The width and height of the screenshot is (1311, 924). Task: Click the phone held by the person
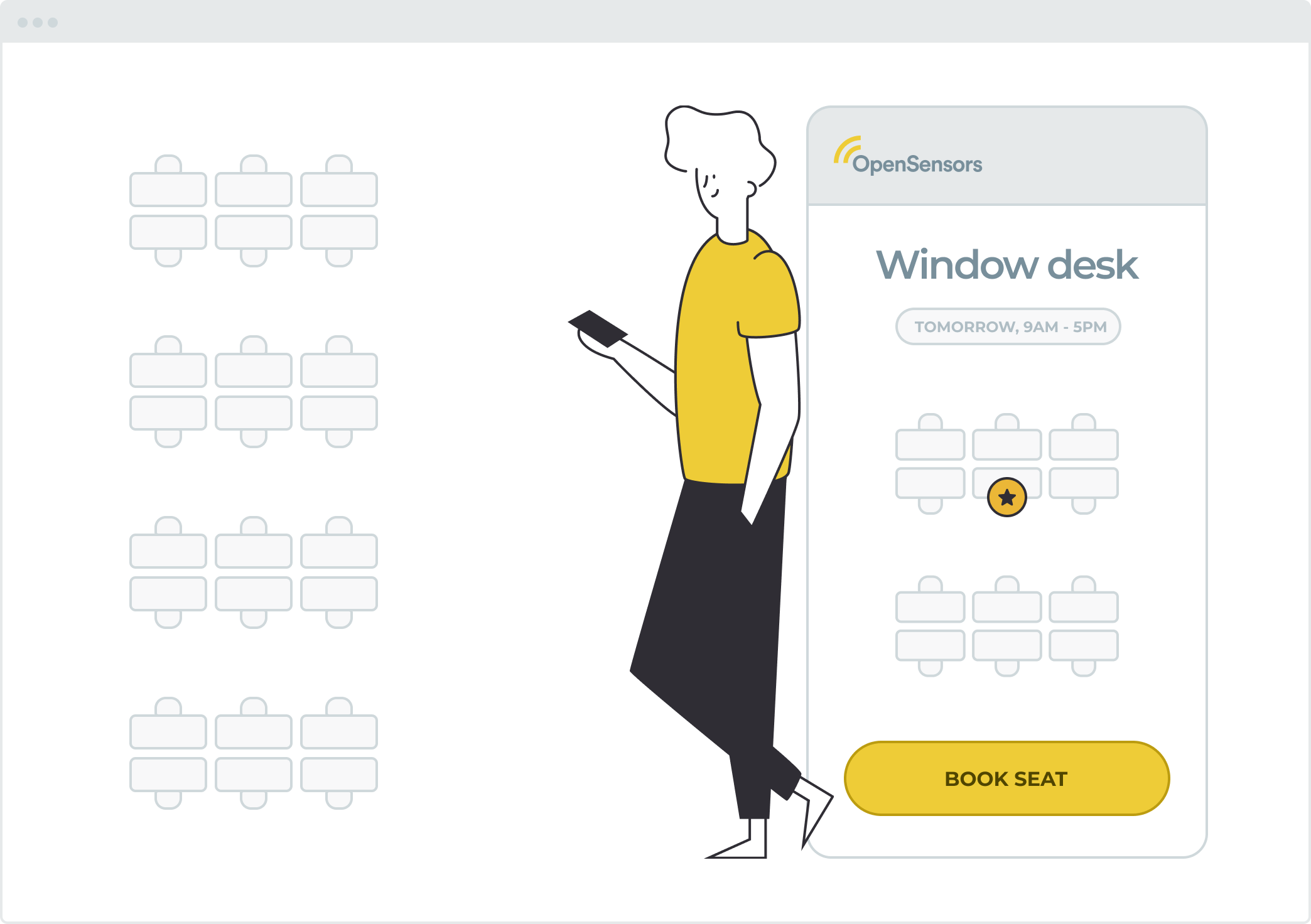point(597,328)
